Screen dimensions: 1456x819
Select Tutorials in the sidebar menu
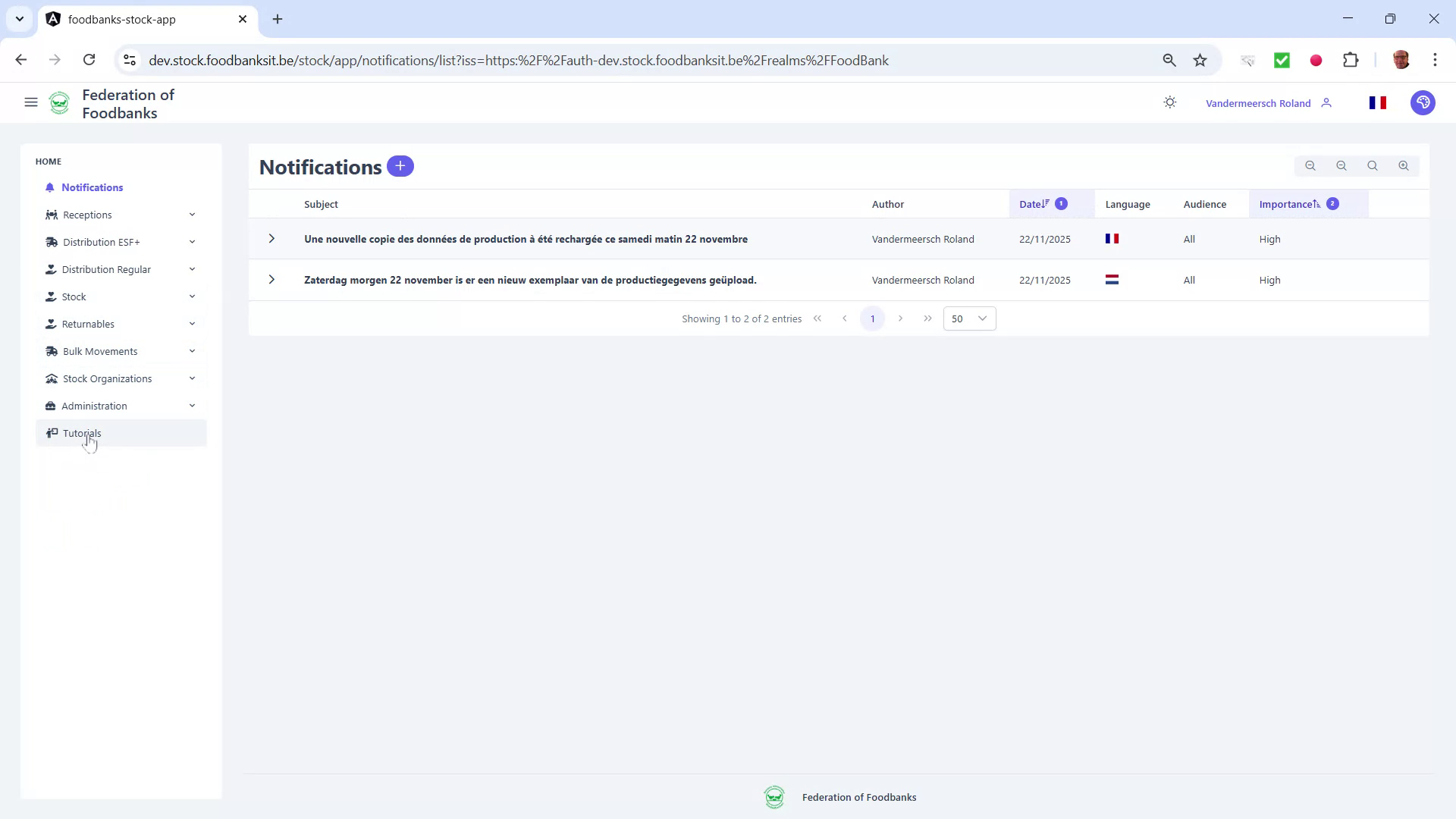click(82, 433)
